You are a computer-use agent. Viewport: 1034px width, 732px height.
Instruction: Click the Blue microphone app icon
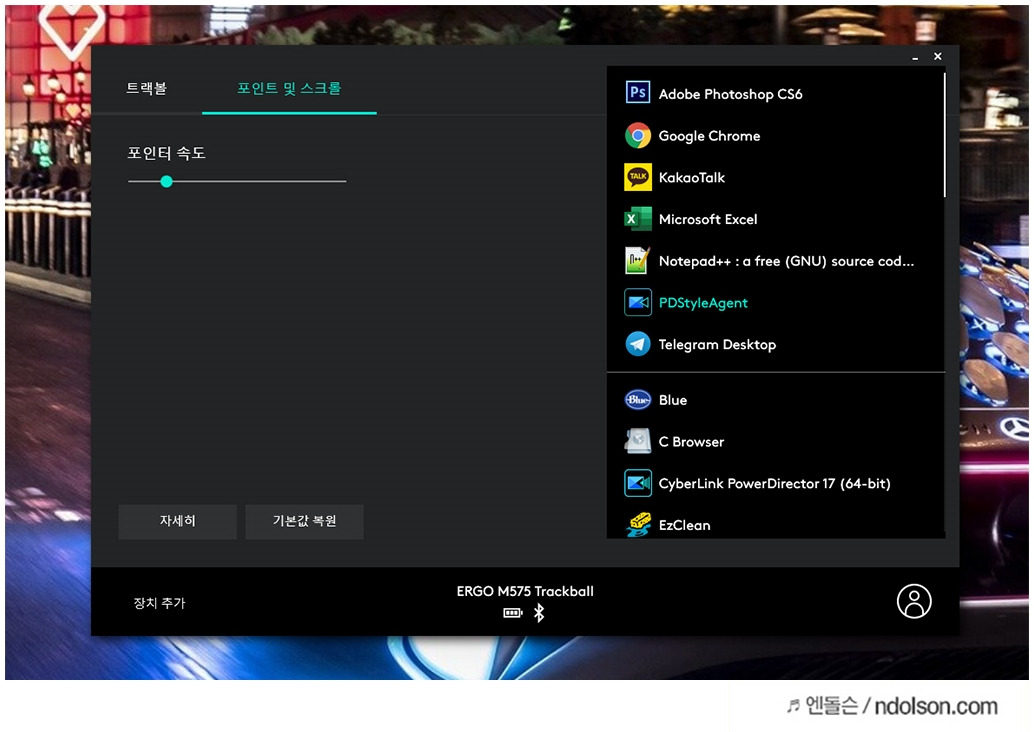tap(638, 400)
